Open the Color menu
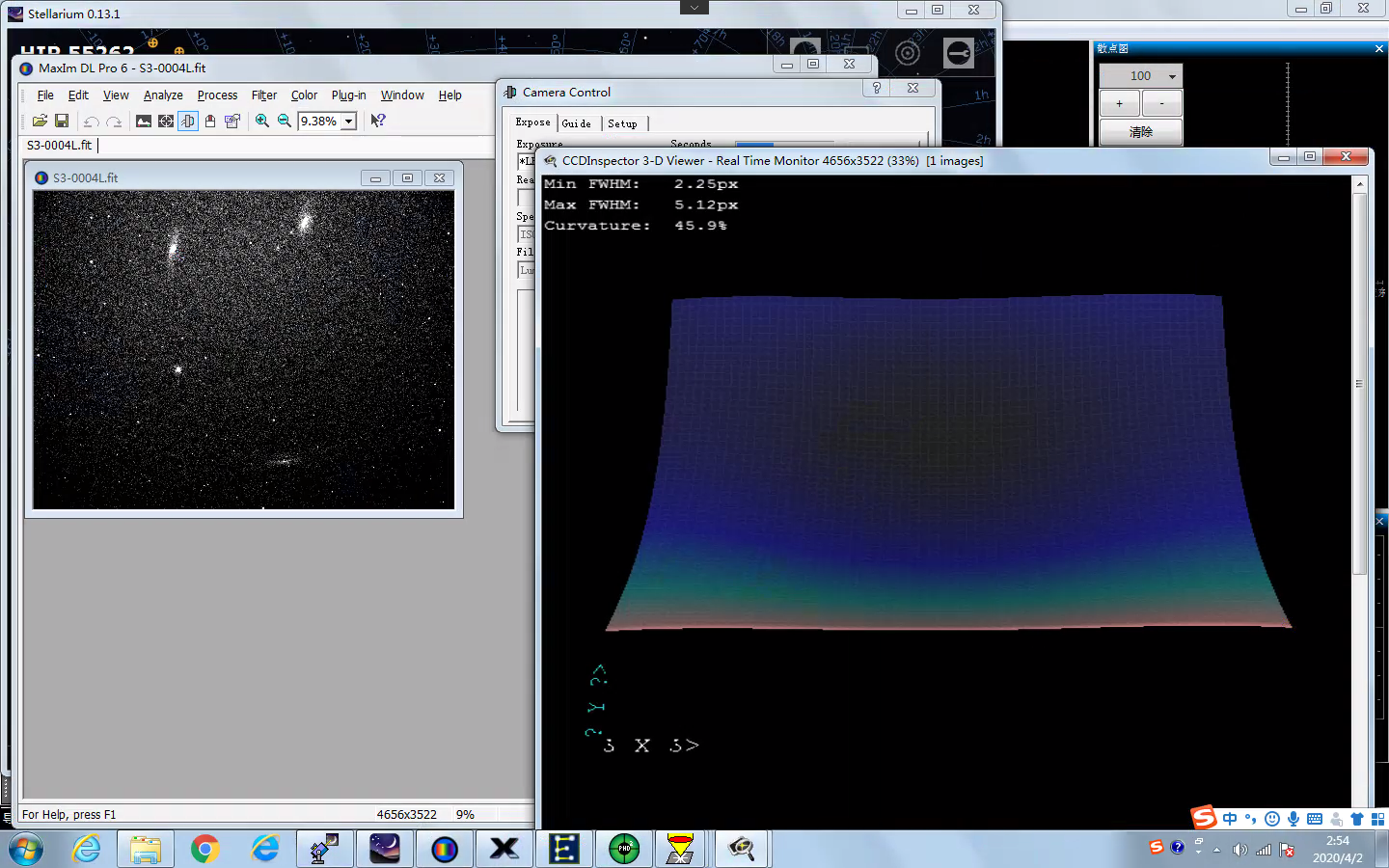 tap(304, 95)
